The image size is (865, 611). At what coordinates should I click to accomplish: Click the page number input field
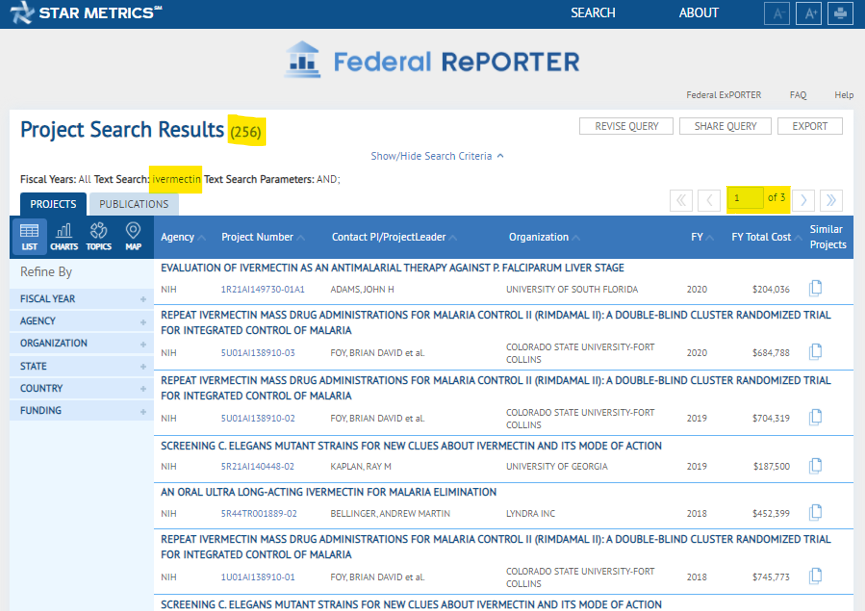(x=745, y=198)
